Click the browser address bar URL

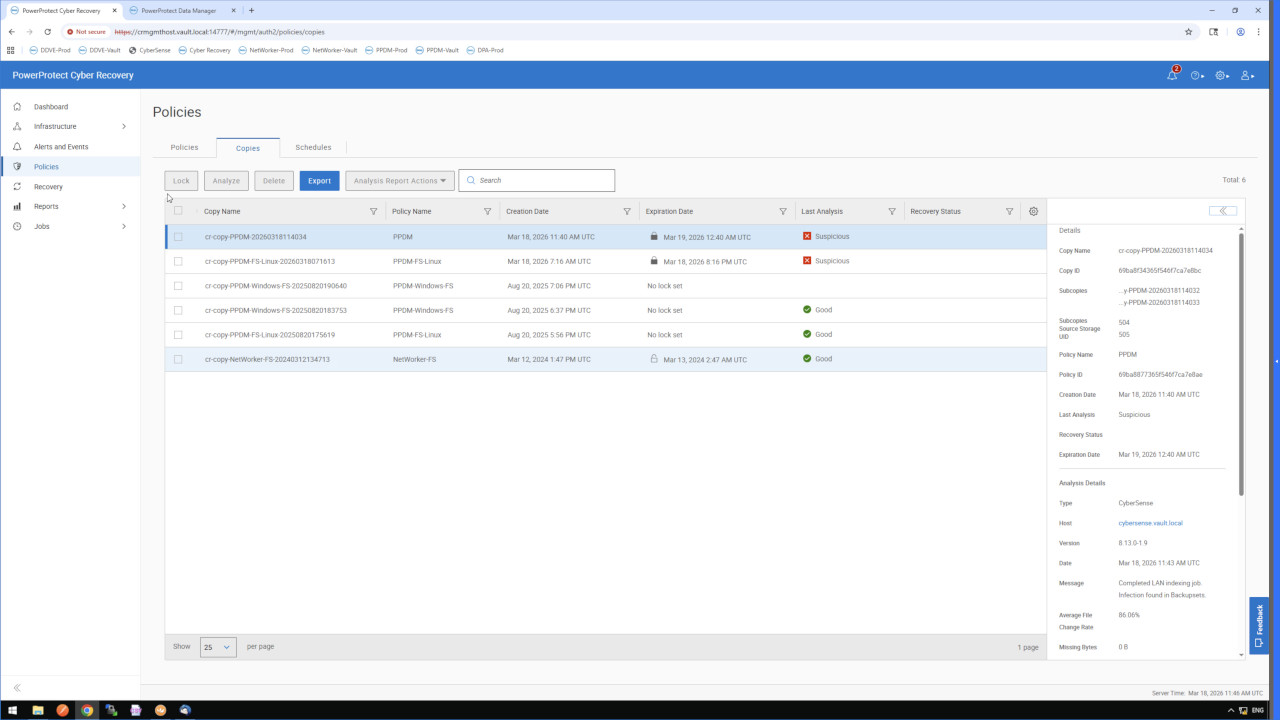[x=219, y=32]
